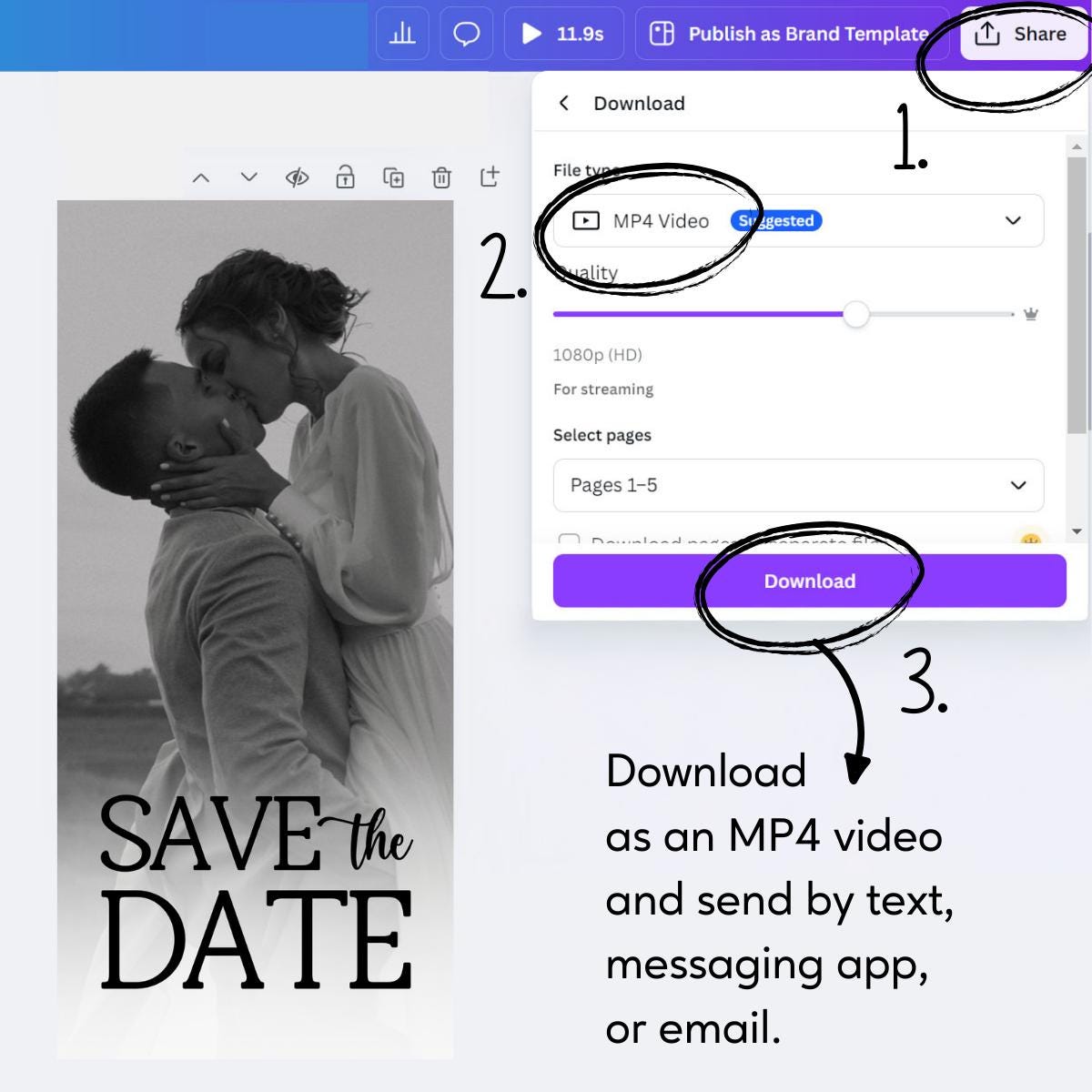
Task: Open the File type dropdown
Action: (1010, 220)
